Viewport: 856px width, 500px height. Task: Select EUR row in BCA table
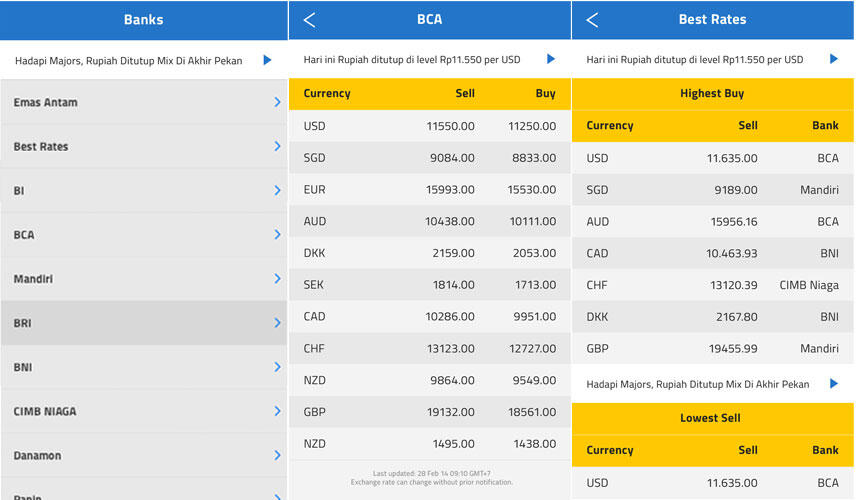tap(430, 189)
